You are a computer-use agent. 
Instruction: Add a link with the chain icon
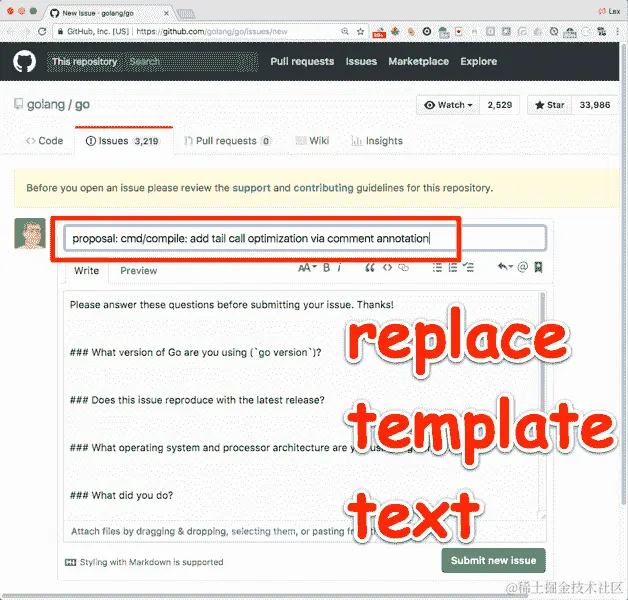click(x=403, y=267)
